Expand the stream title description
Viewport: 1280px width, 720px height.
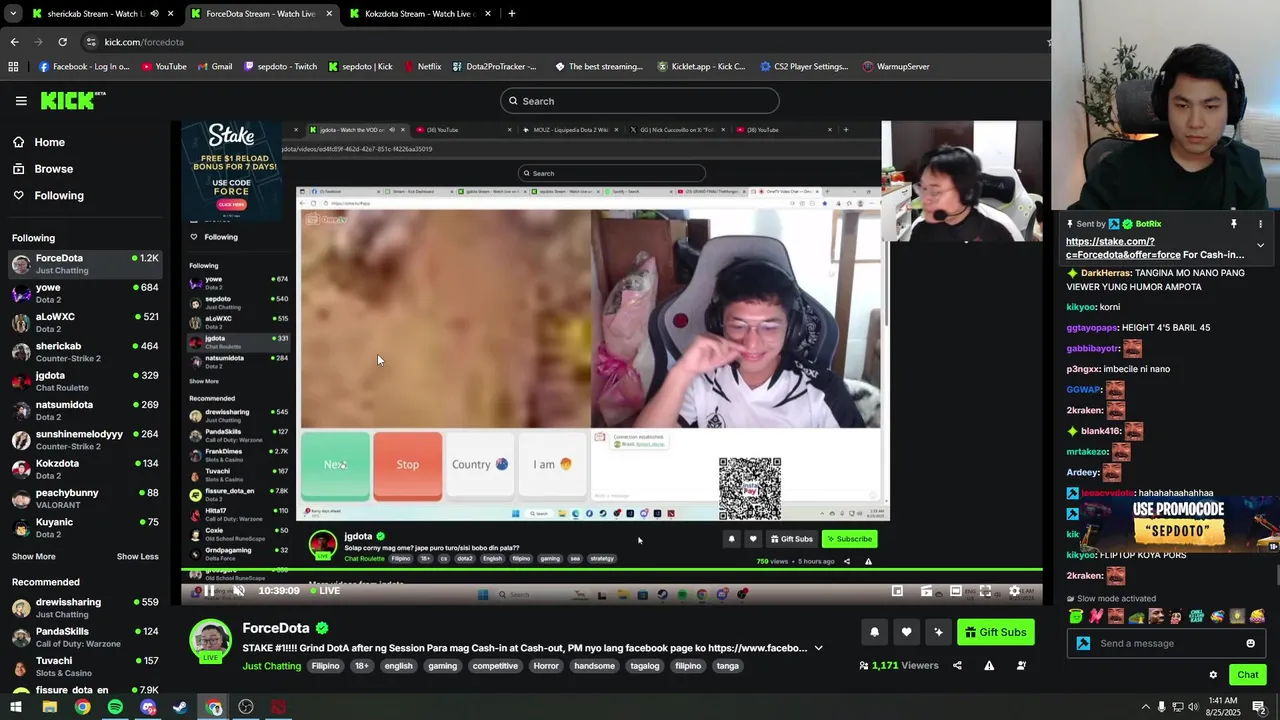coord(818,648)
